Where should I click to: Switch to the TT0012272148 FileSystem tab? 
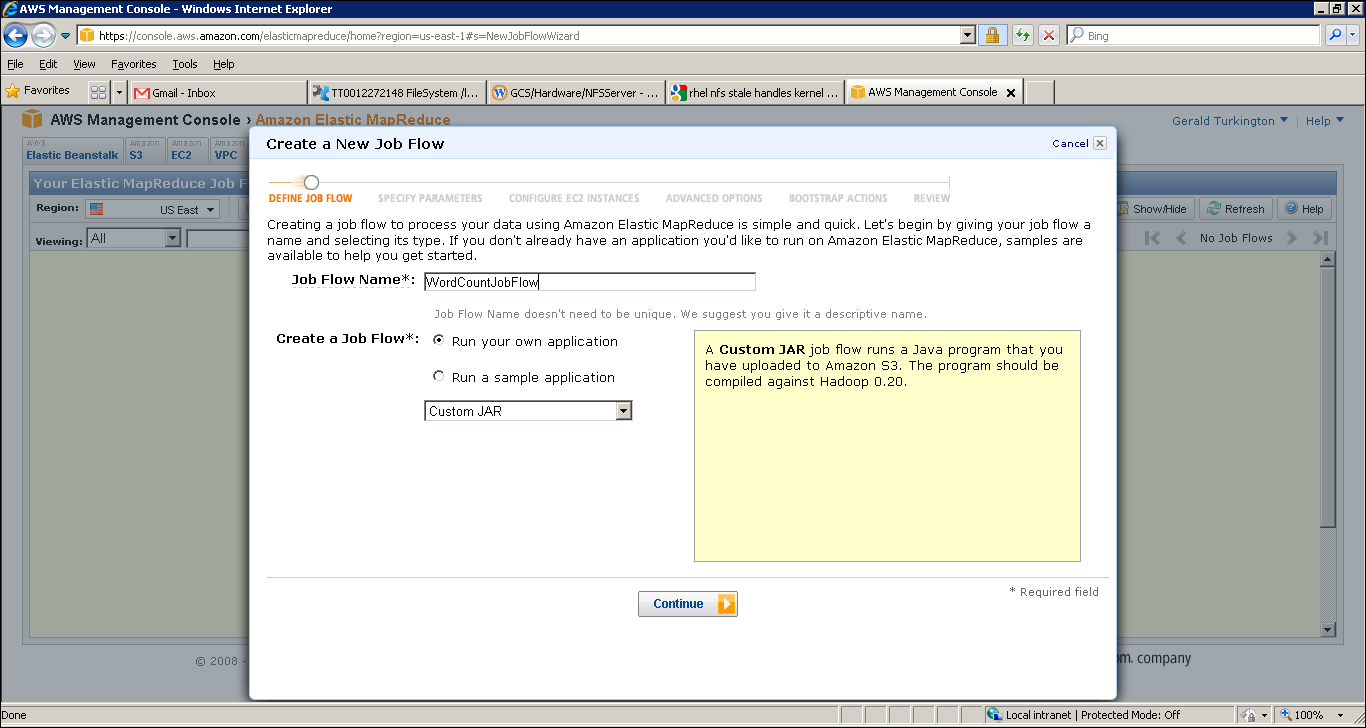(398, 92)
